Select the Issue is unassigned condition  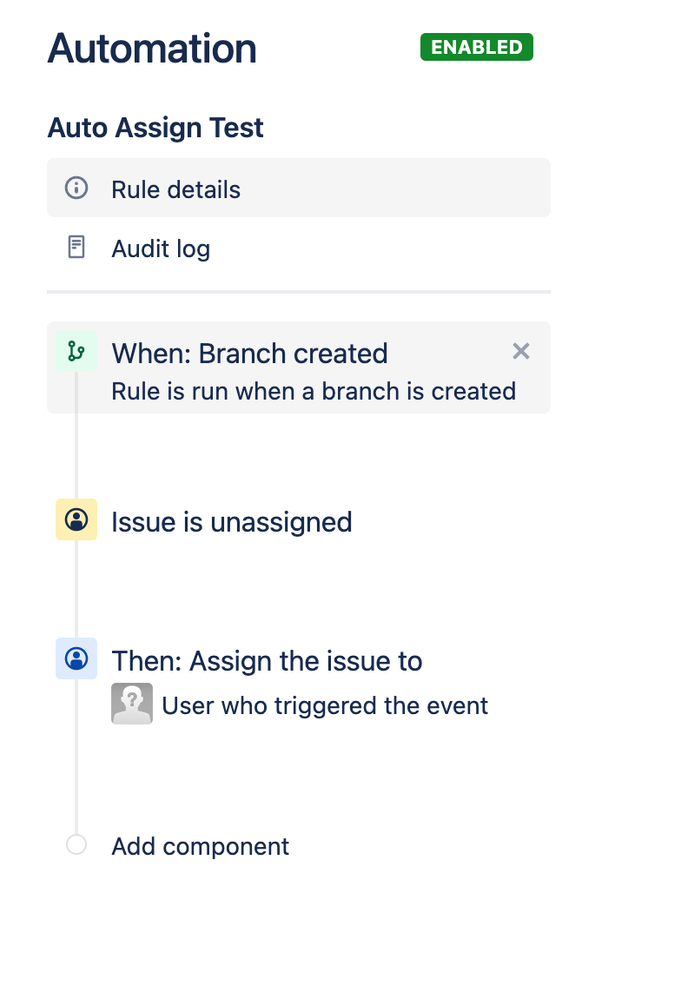pos(232,522)
